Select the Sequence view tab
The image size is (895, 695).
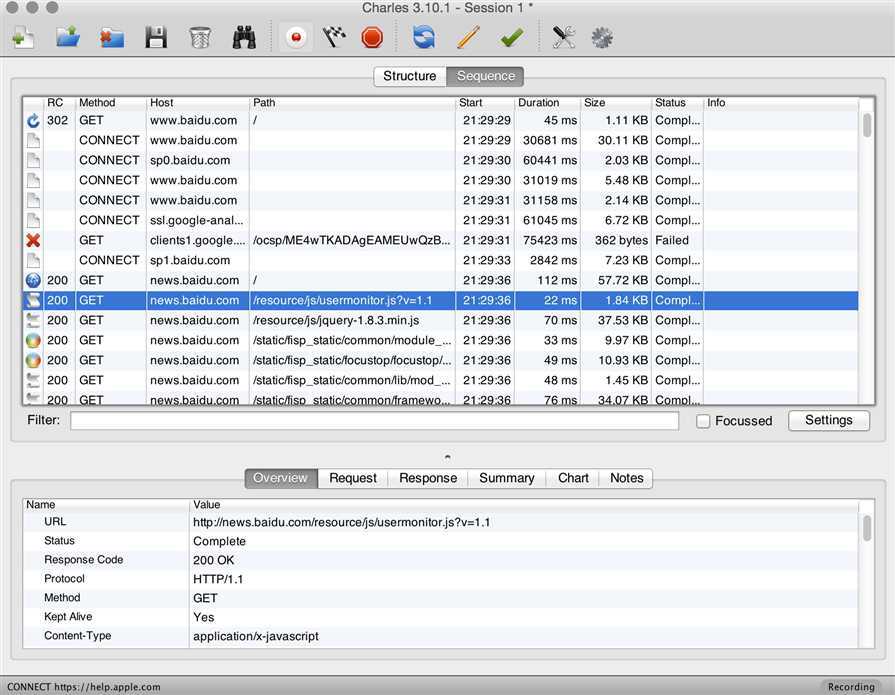[x=486, y=76]
